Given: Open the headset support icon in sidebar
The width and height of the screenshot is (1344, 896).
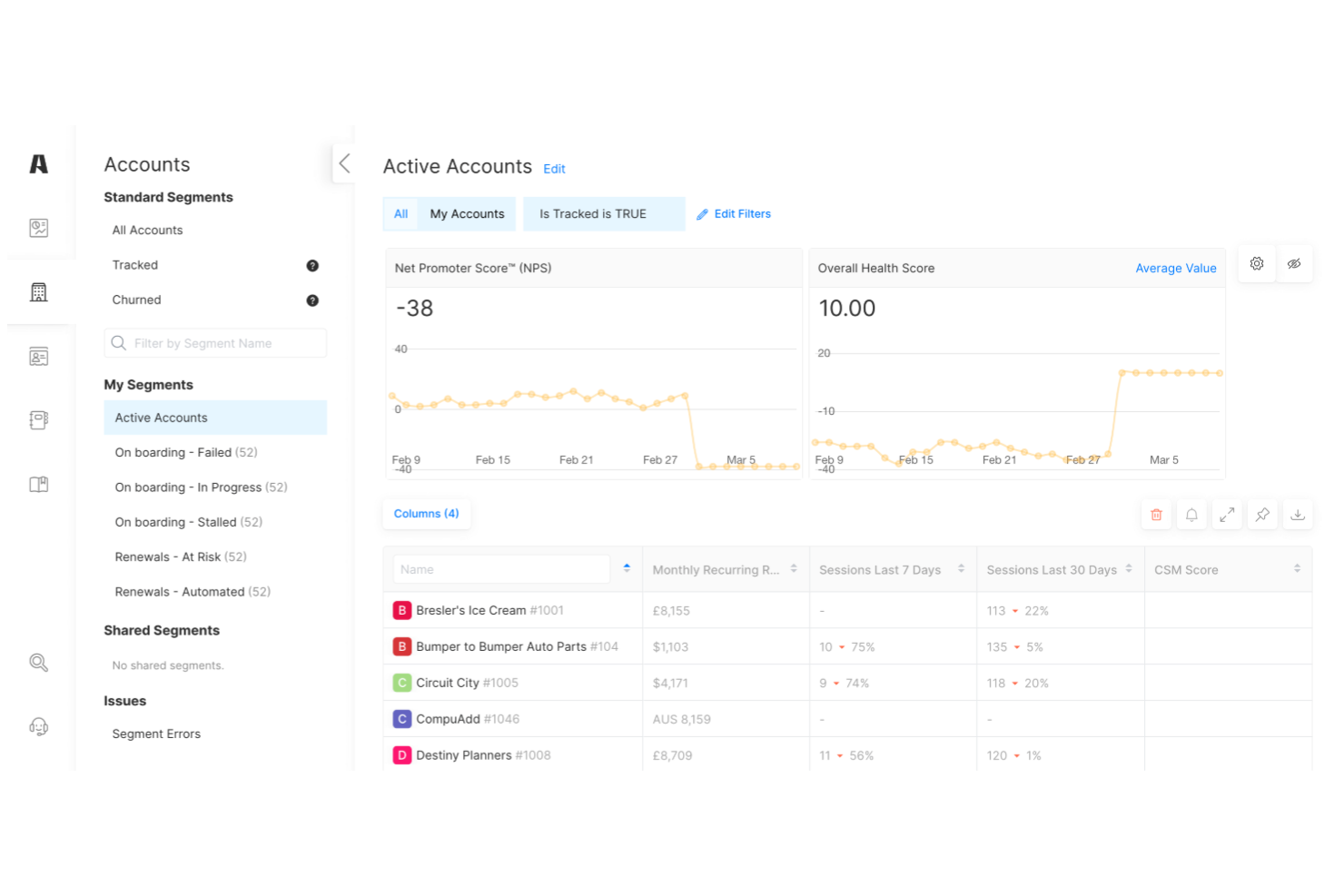Looking at the screenshot, I should pos(38,725).
